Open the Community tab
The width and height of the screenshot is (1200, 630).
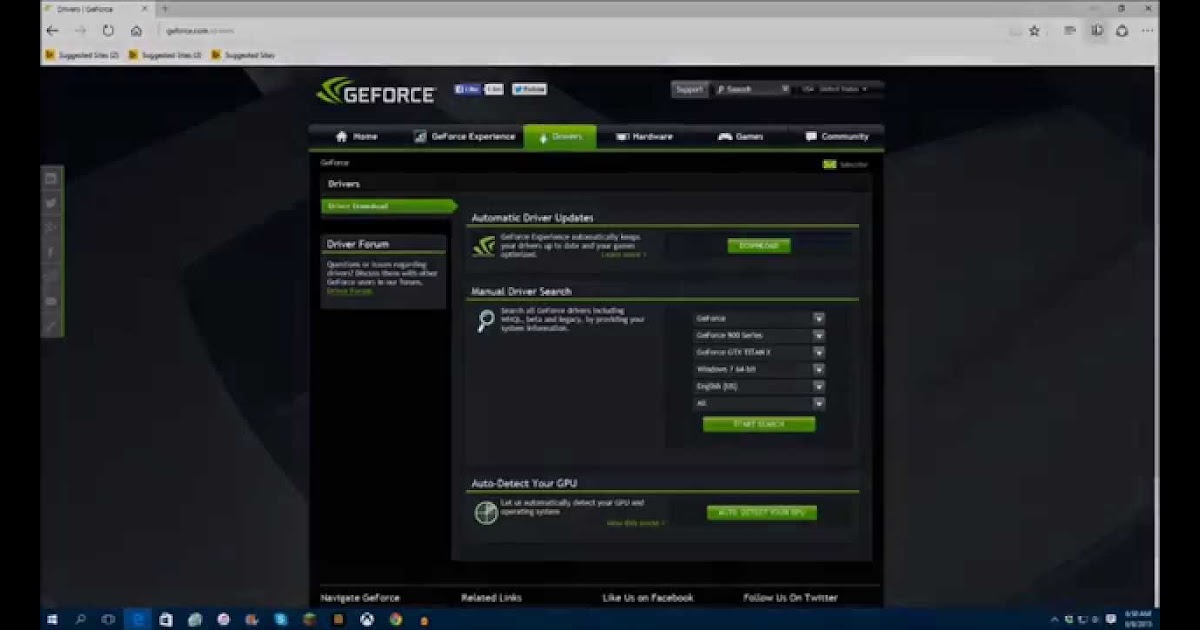836,137
